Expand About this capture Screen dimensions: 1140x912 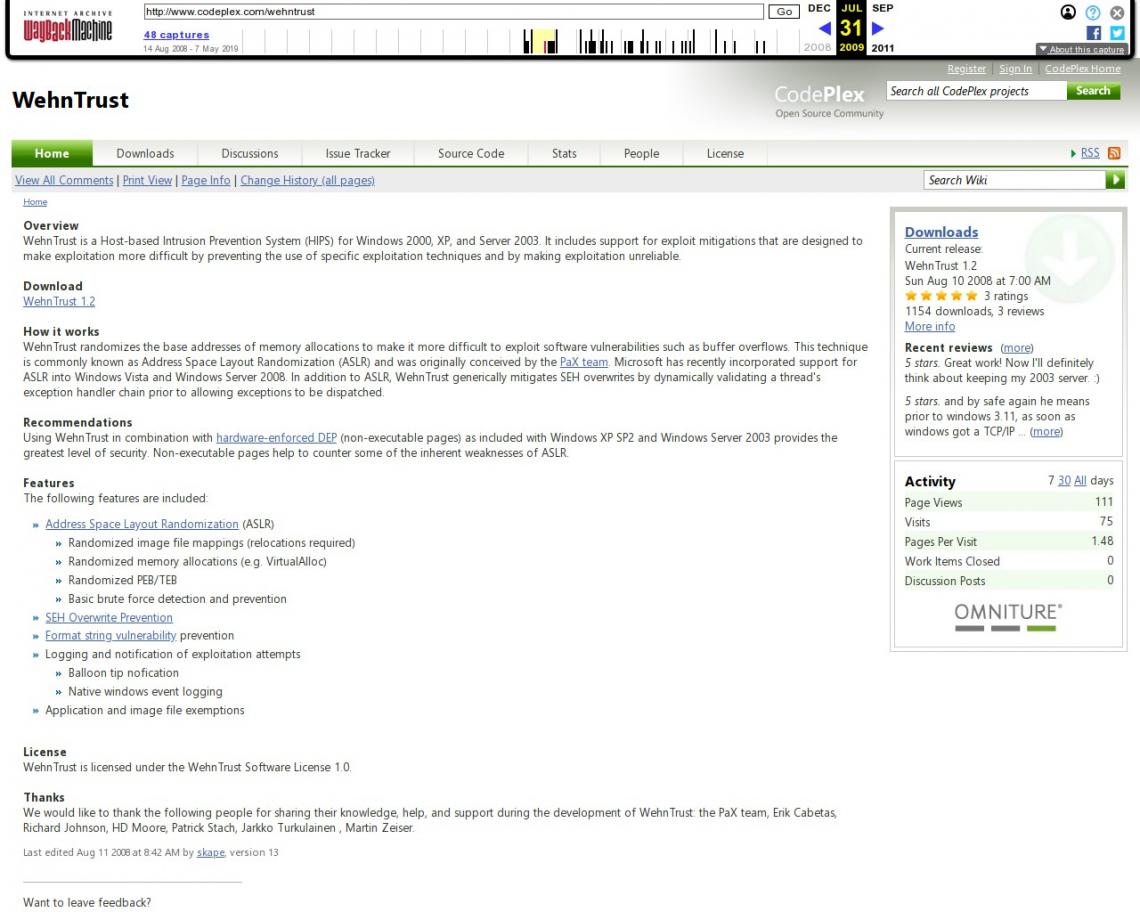pyautogui.click(x=1081, y=49)
